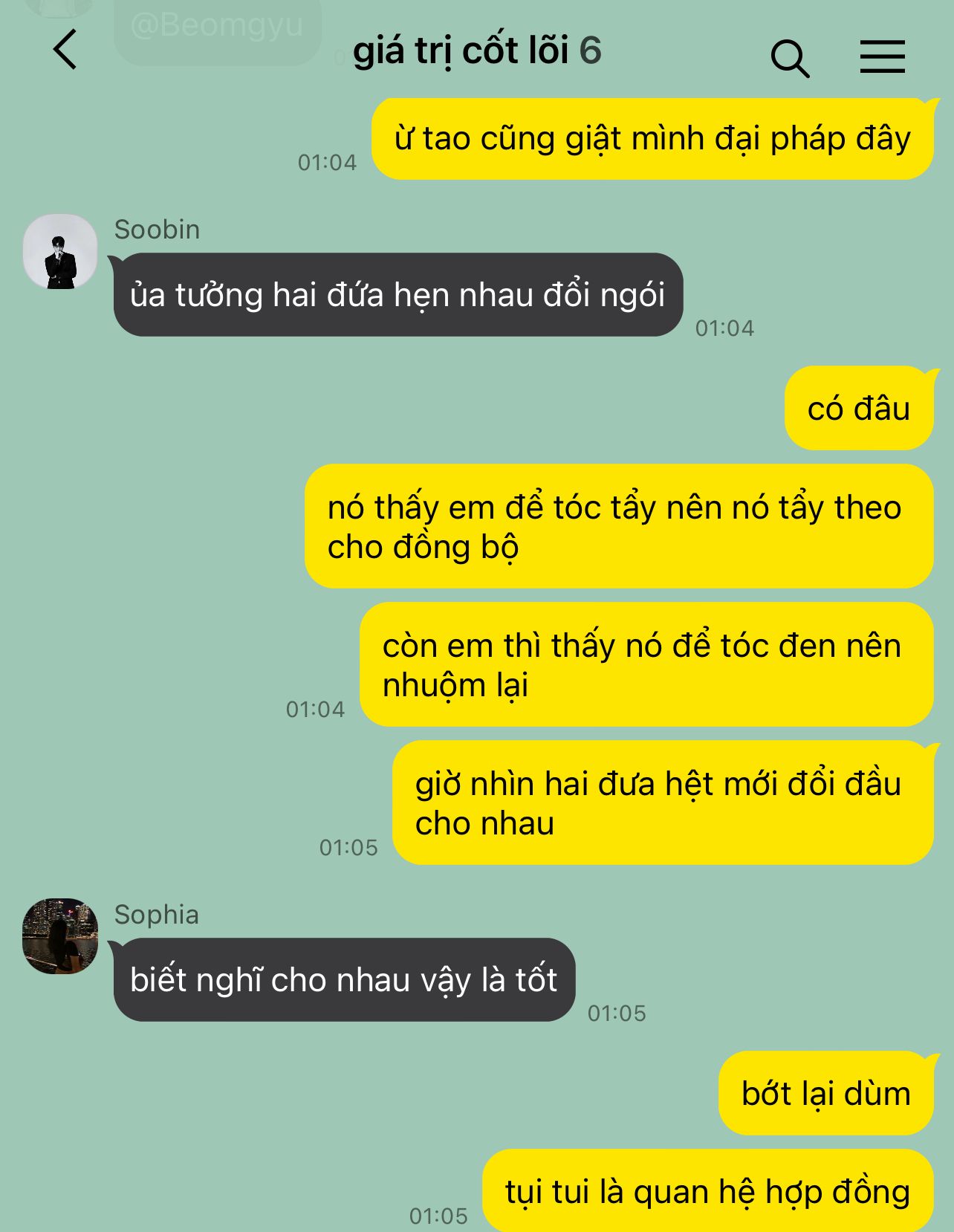Open the chat search magnifier icon
Viewport: 954px width, 1232px height.
(x=790, y=58)
